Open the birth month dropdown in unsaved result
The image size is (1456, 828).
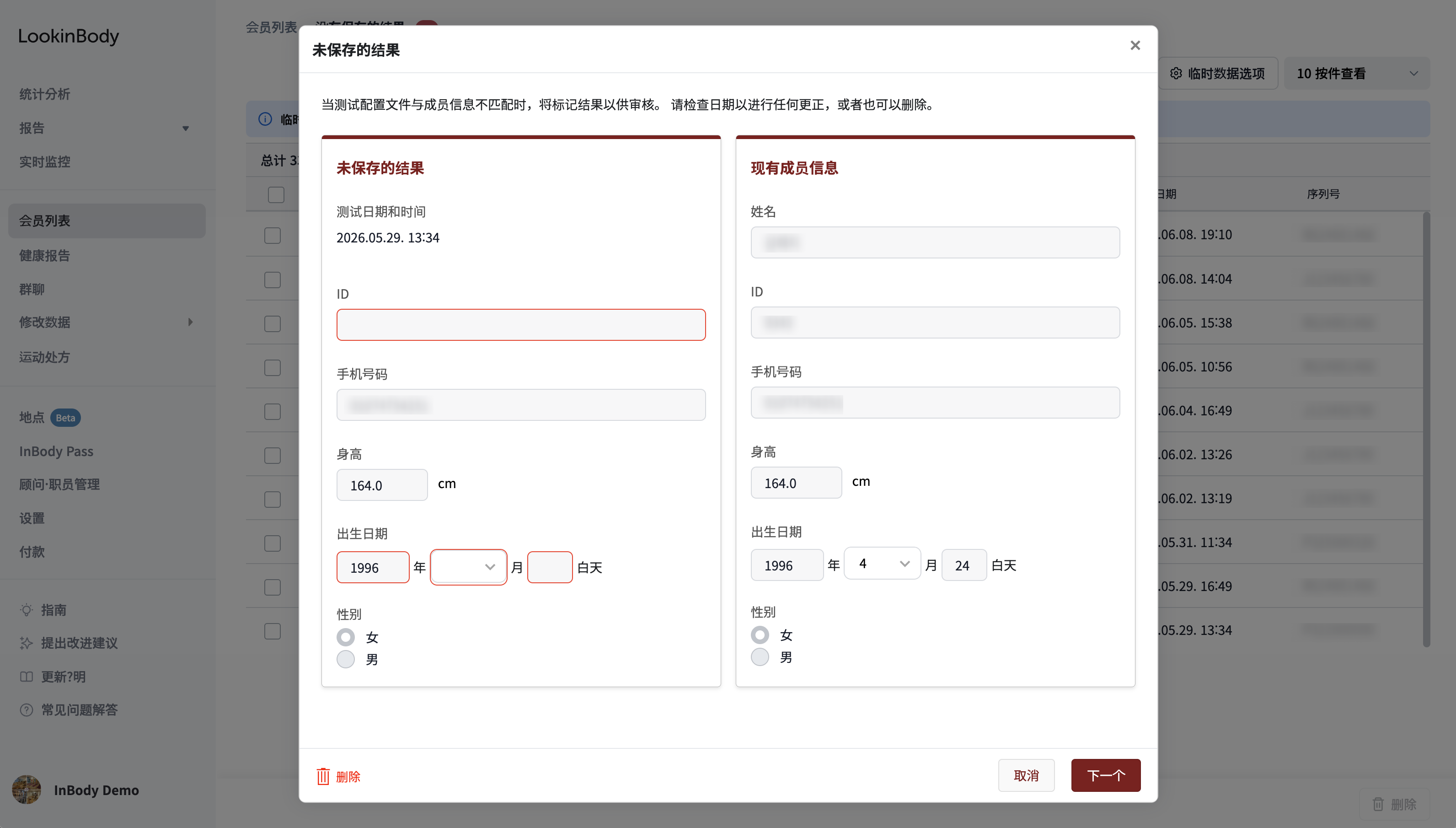[468, 567]
